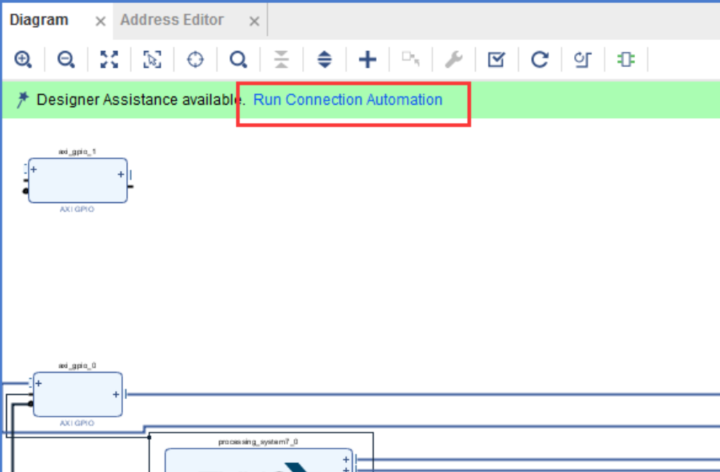Click the AXI GPIO label under axi_gpio_0
This screenshot has width=720, height=472.
(77, 423)
